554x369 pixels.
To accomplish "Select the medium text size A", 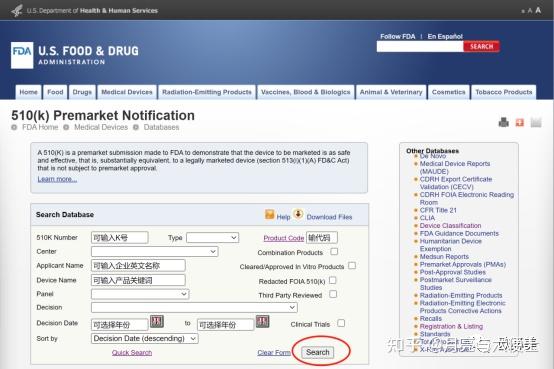I will click(530, 11).
